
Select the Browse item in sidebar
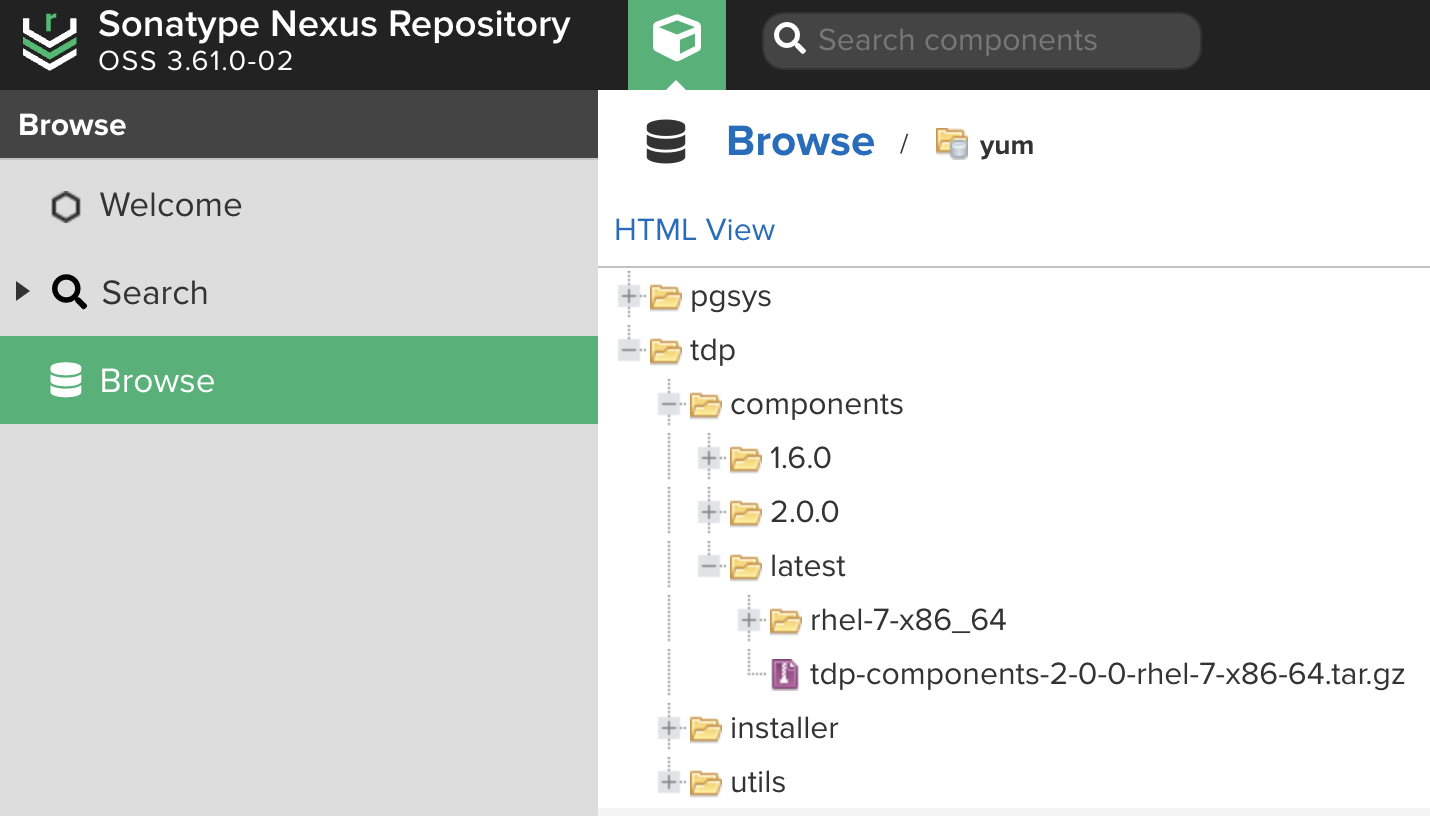click(299, 380)
